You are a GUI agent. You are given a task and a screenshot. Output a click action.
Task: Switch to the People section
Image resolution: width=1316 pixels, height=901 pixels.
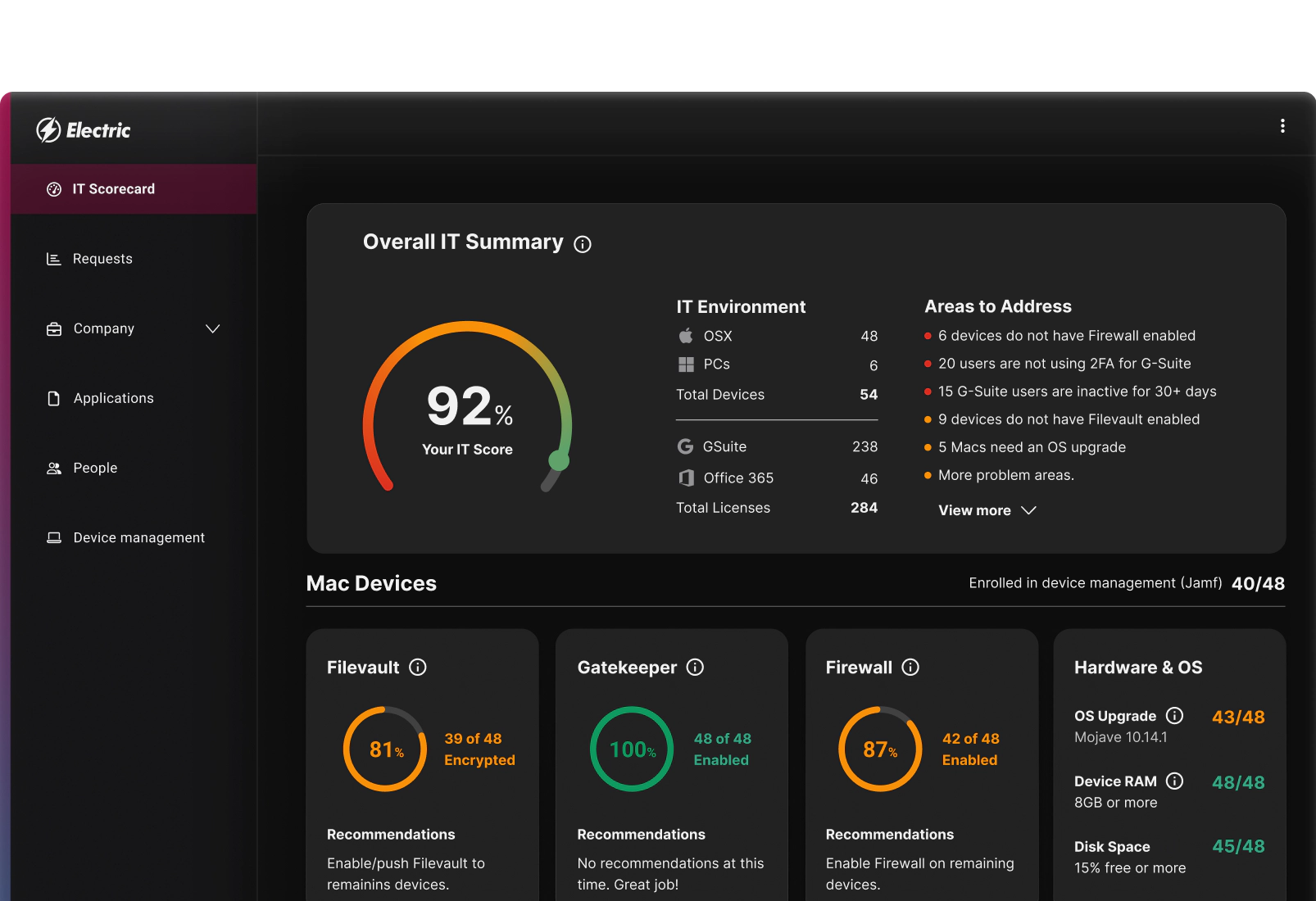pos(95,468)
